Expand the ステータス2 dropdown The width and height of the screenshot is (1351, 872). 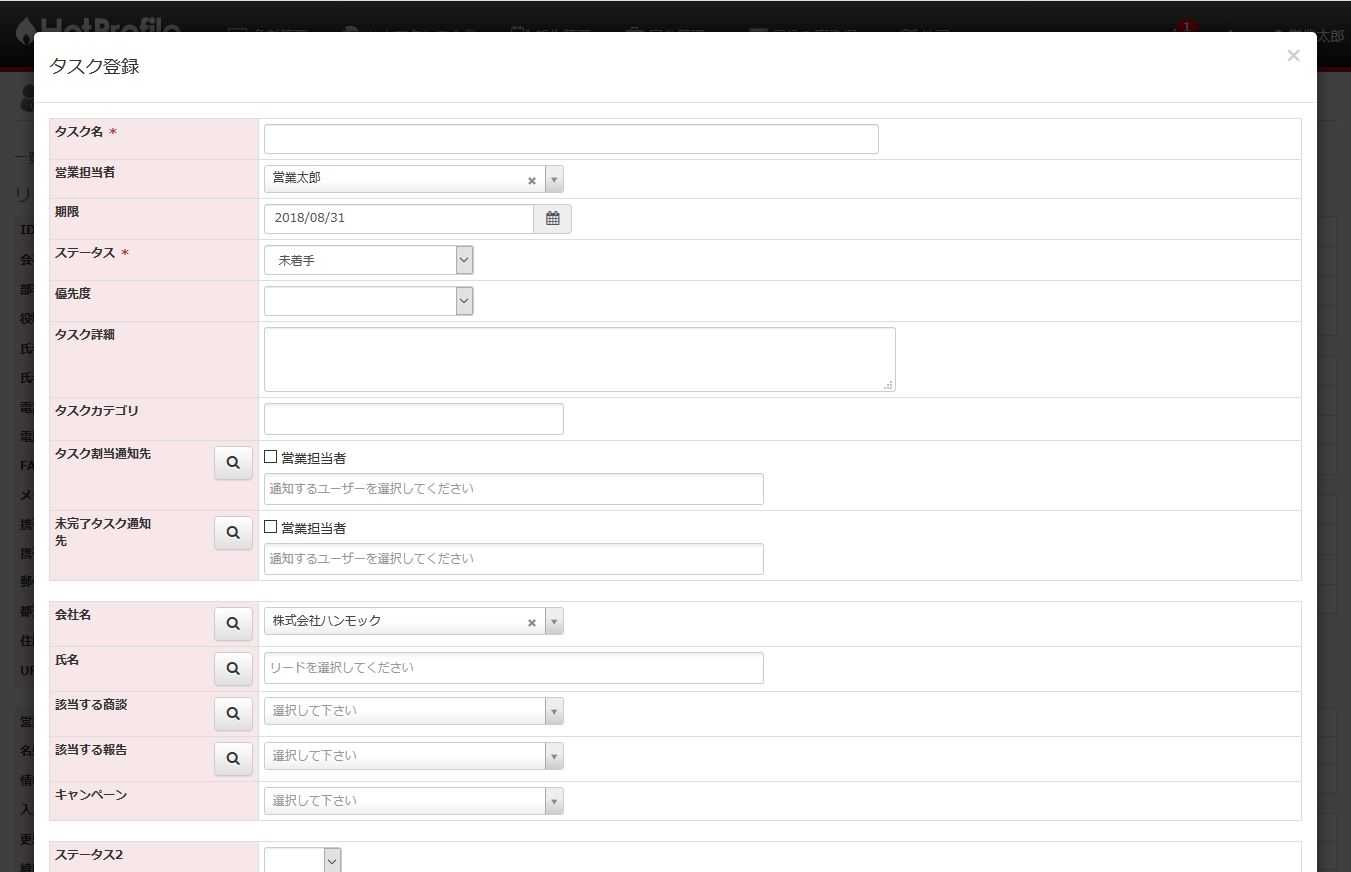pos(303,860)
